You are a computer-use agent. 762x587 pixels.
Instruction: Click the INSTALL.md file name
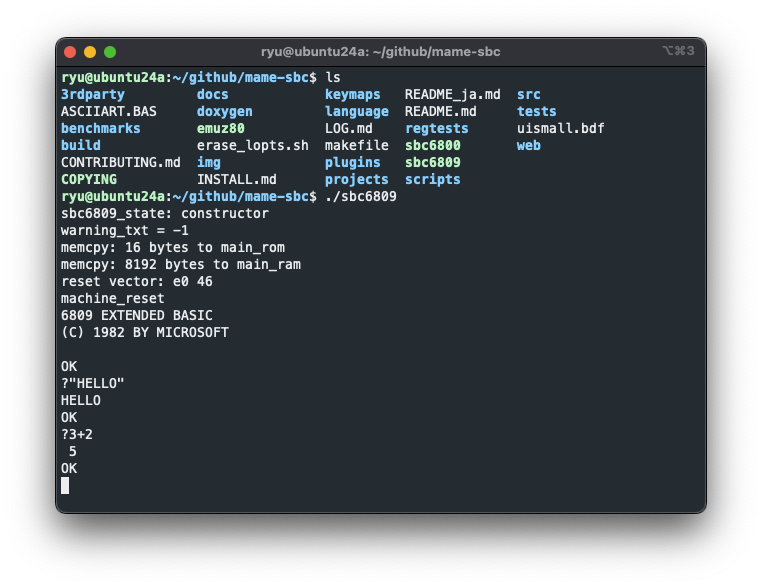[x=237, y=179]
